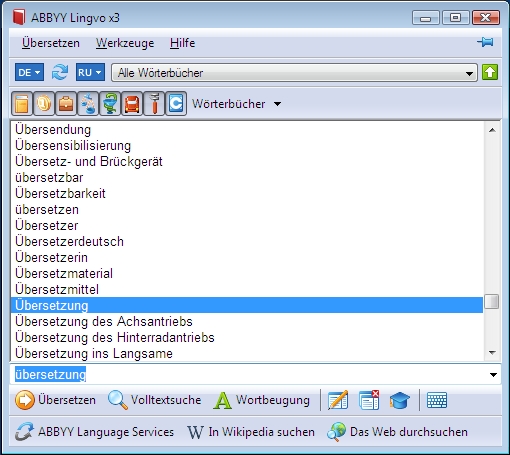Open the Werkzeuge menu

click(x=125, y=43)
